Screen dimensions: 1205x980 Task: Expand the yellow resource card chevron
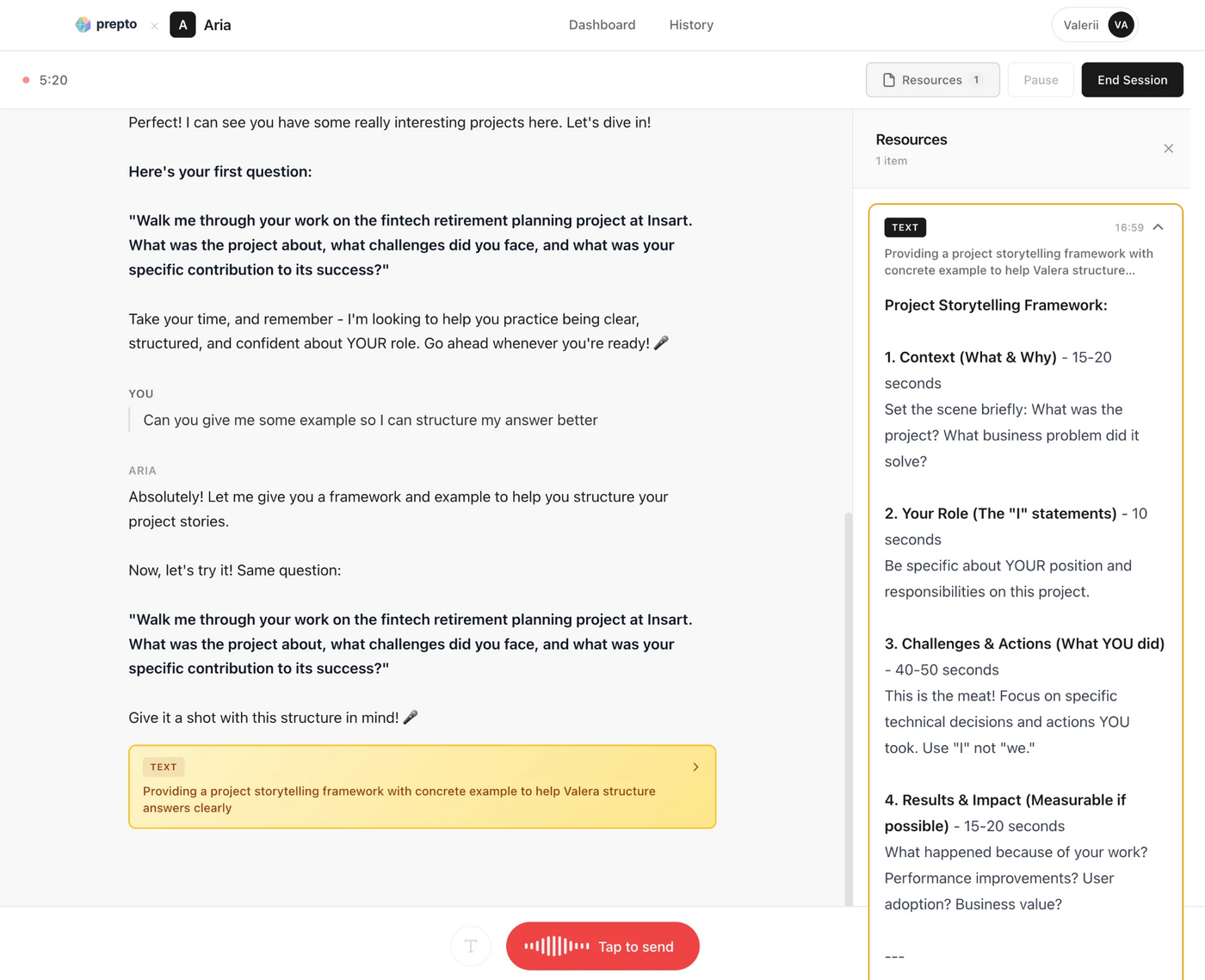point(695,767)
